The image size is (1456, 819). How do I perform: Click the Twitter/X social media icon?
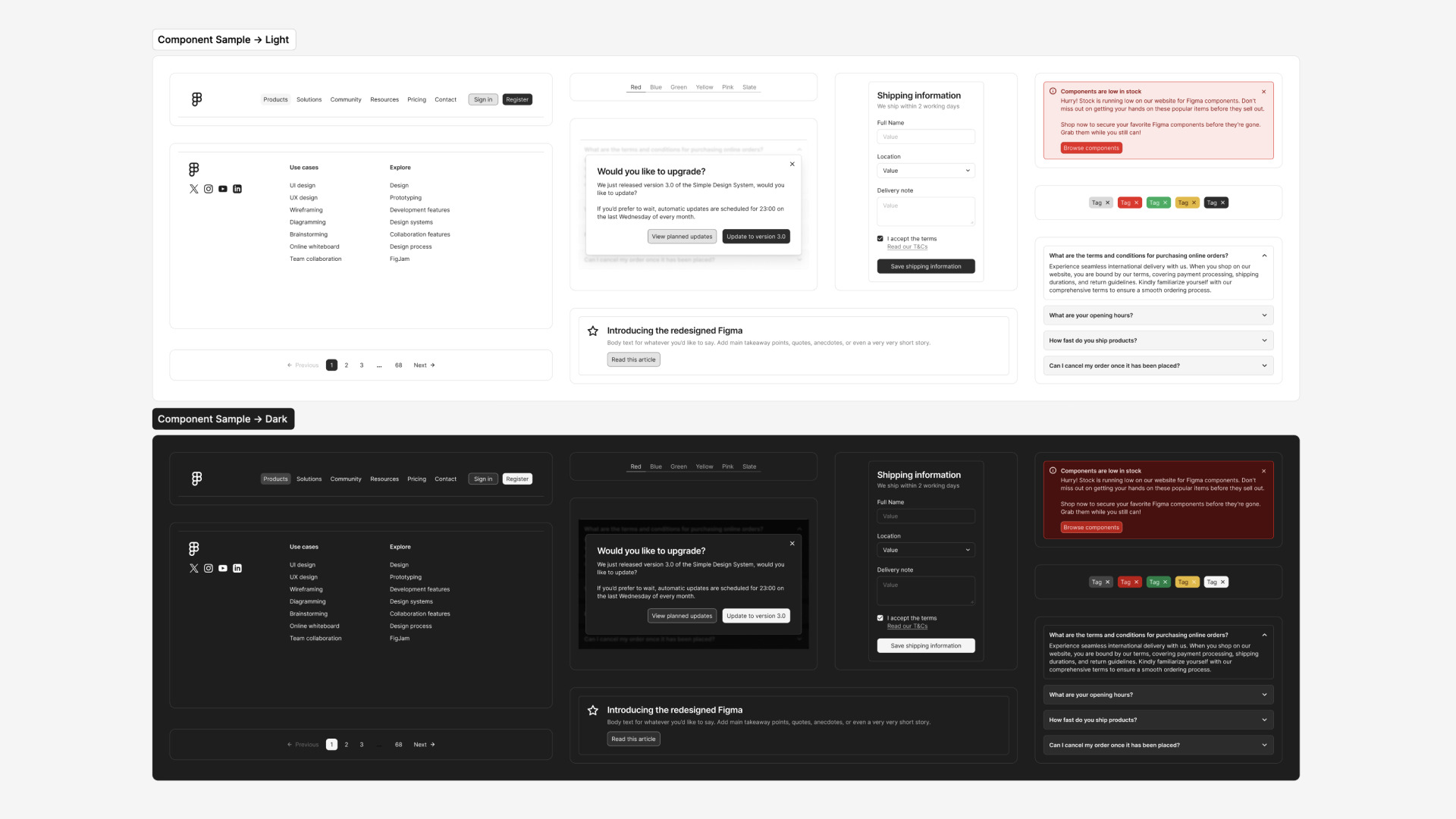coord(193,189)
